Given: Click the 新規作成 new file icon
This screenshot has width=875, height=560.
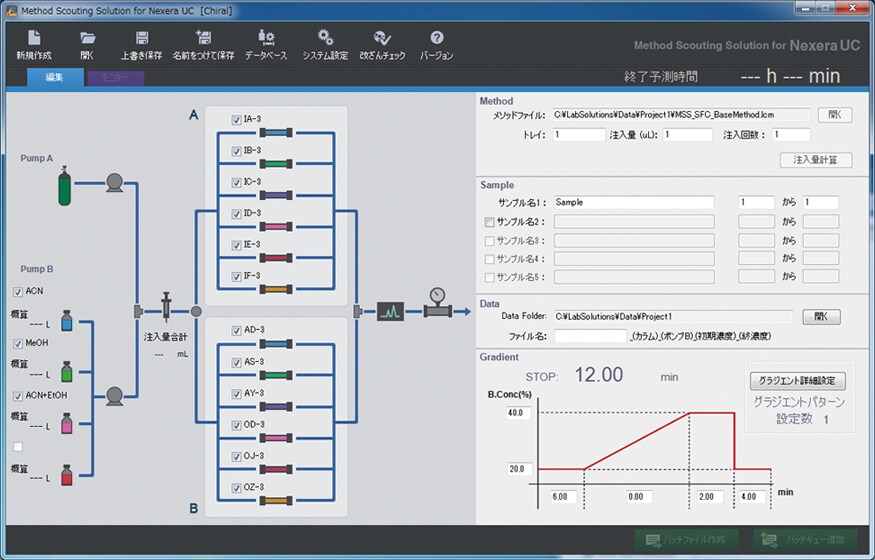Looking at the screenshot, I should point(34,38).
